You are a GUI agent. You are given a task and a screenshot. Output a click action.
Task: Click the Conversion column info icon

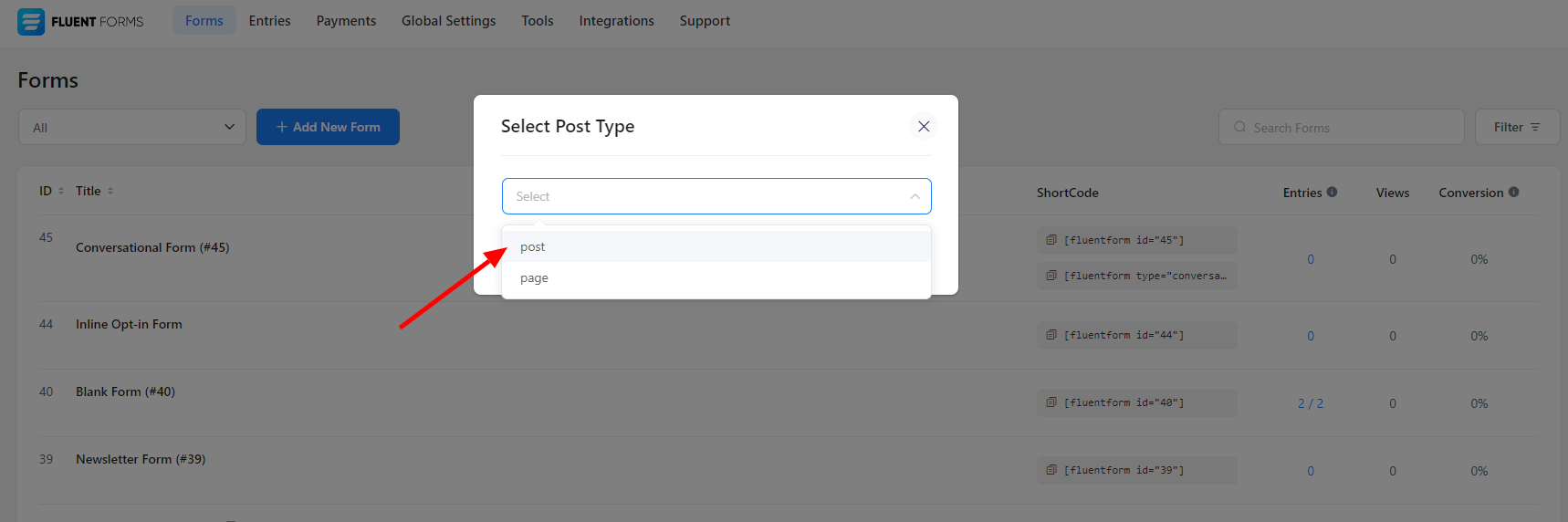click(1513, 193)
